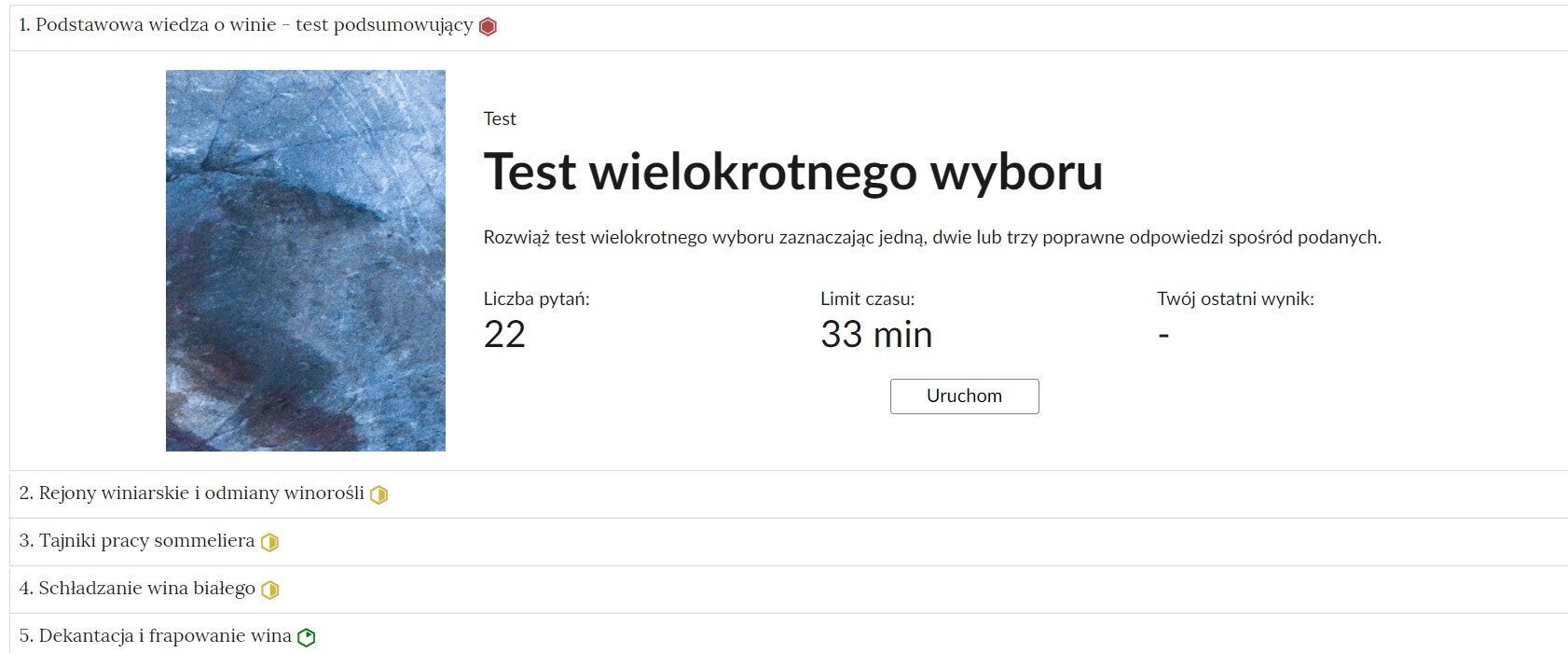The image size is (1568, 653).
Task: Click the yellow hexagon beside "Rejony winiarskie i odmiany winorośli"
Action: pos(378,494)
